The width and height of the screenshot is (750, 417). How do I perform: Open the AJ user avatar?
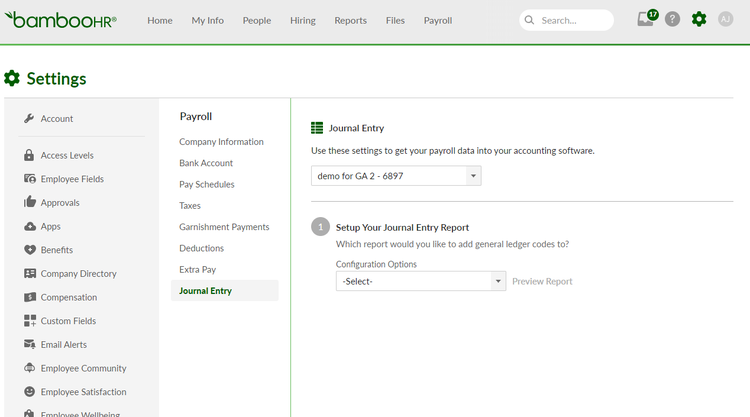pos(725,19)
